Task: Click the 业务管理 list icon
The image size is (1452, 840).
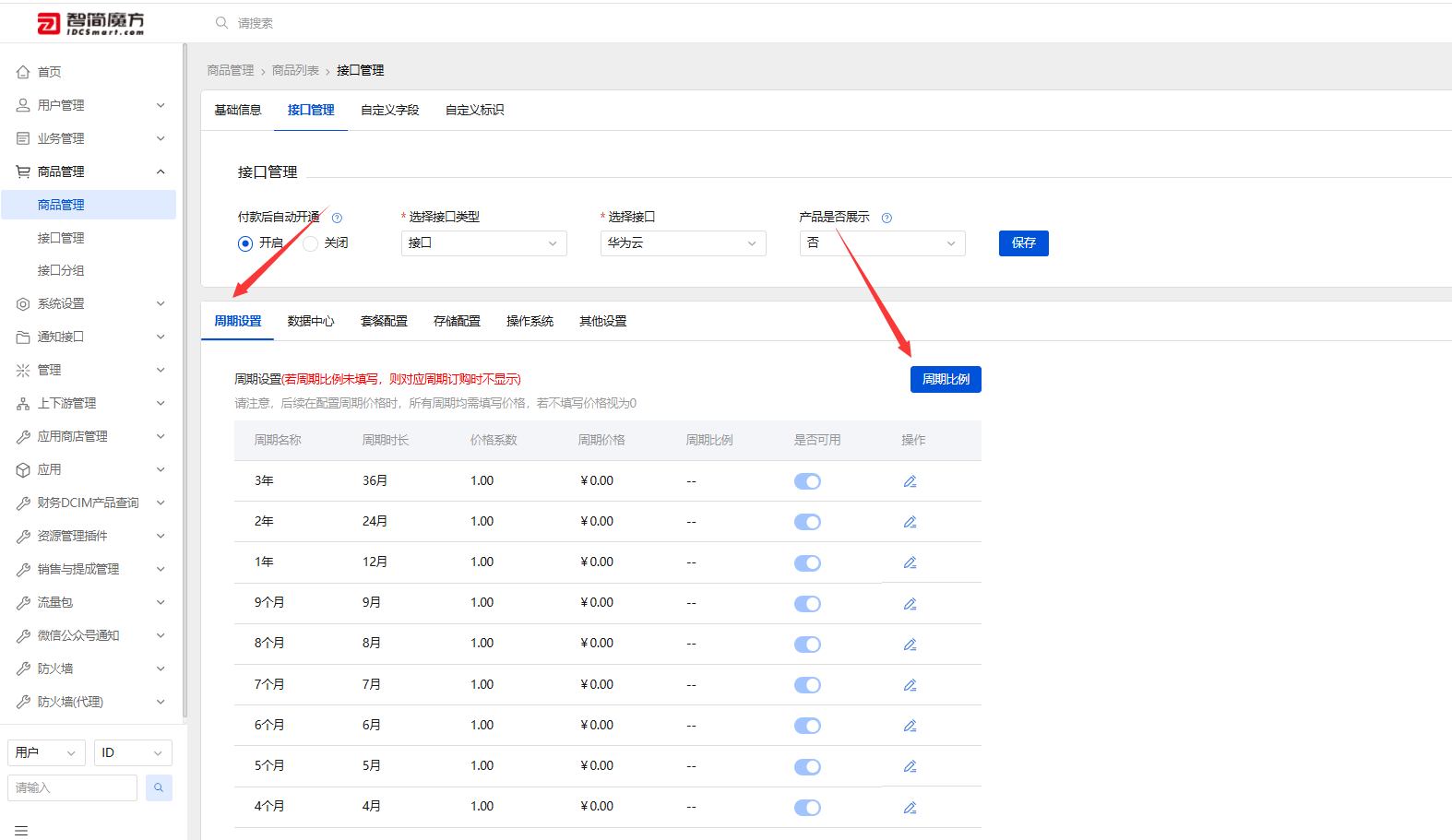Action: click(x=23, y=138)
